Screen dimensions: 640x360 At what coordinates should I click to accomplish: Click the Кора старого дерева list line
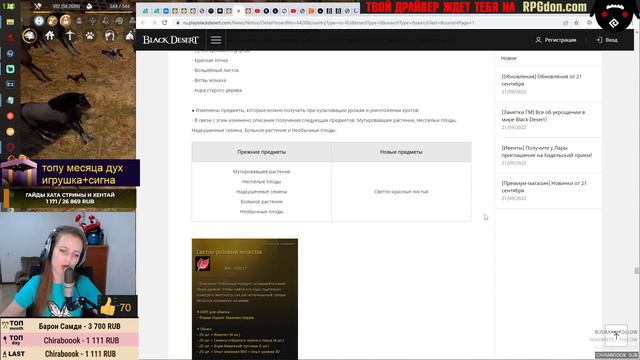217,90
